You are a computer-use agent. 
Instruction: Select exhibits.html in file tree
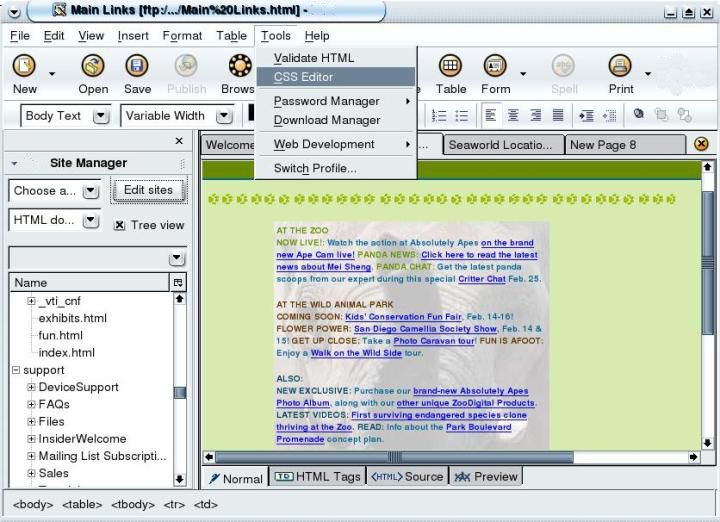(73, 318)
